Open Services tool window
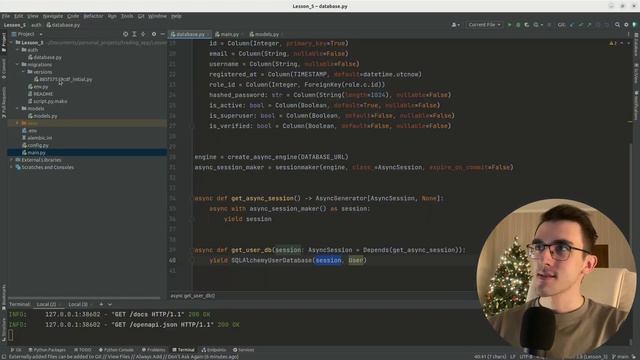Screen dimensions: 640x360 coord(243,350)
